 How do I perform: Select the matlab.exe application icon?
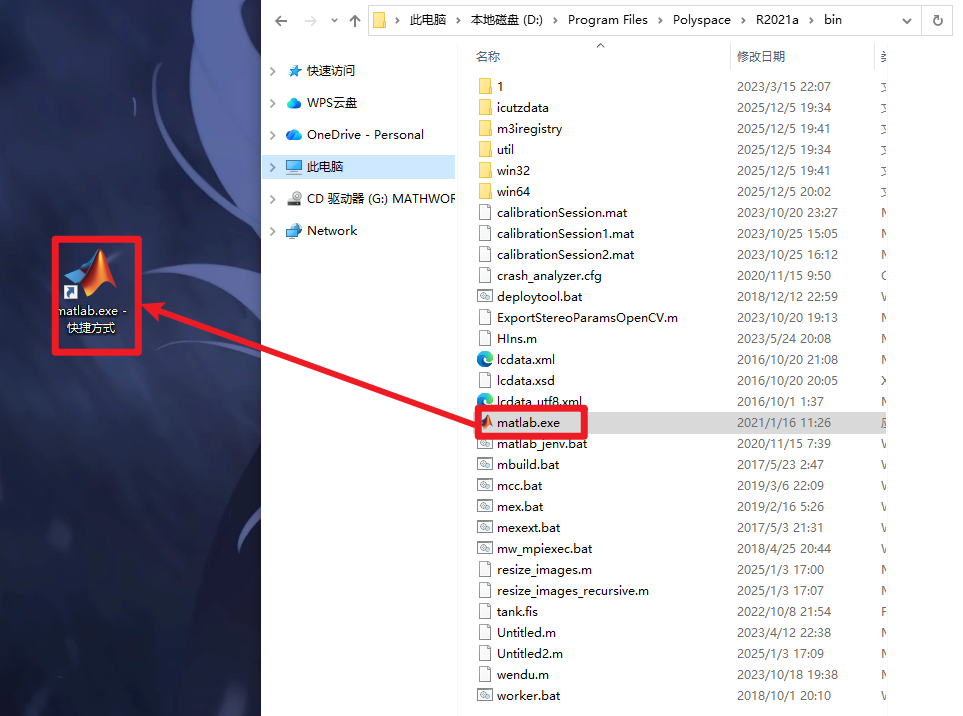pyautogui.click(x=486, y=422)
